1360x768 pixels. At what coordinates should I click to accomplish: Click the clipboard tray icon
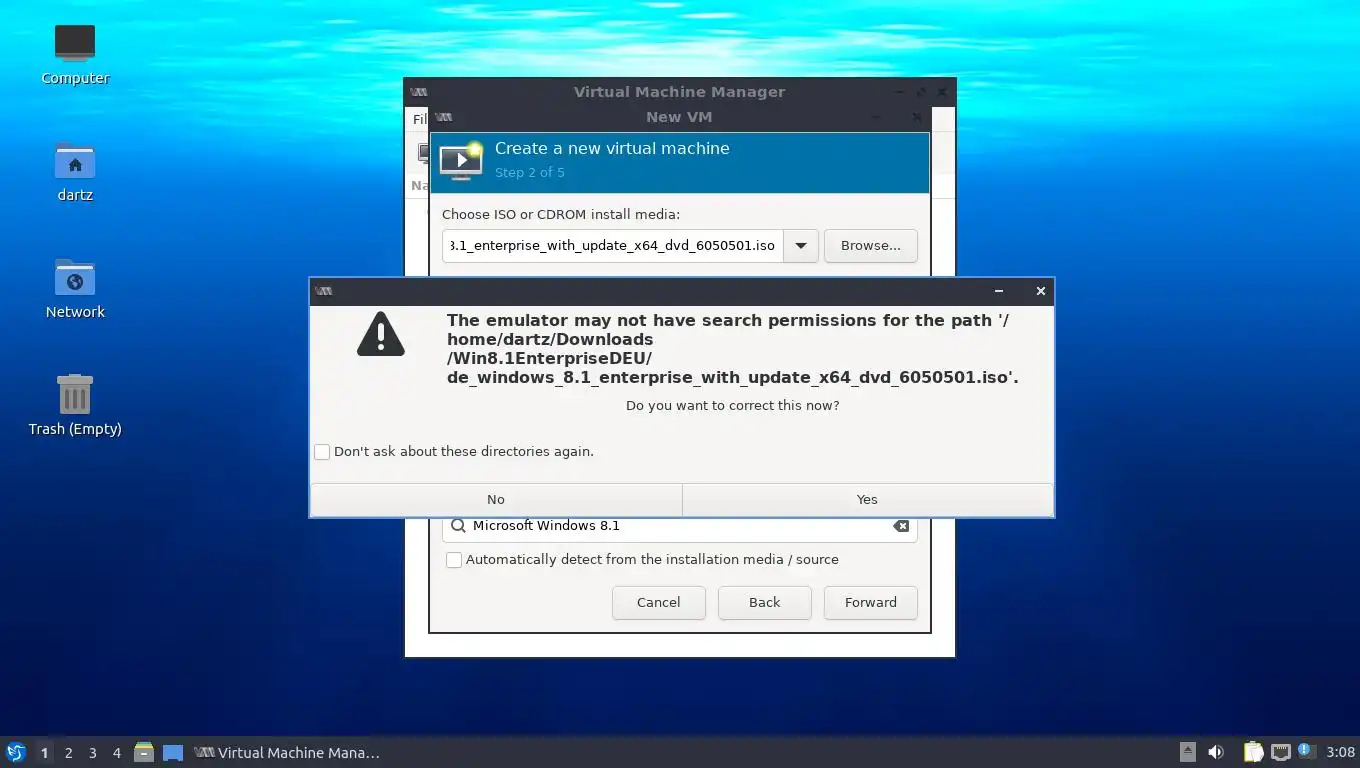coord(1253,752)
